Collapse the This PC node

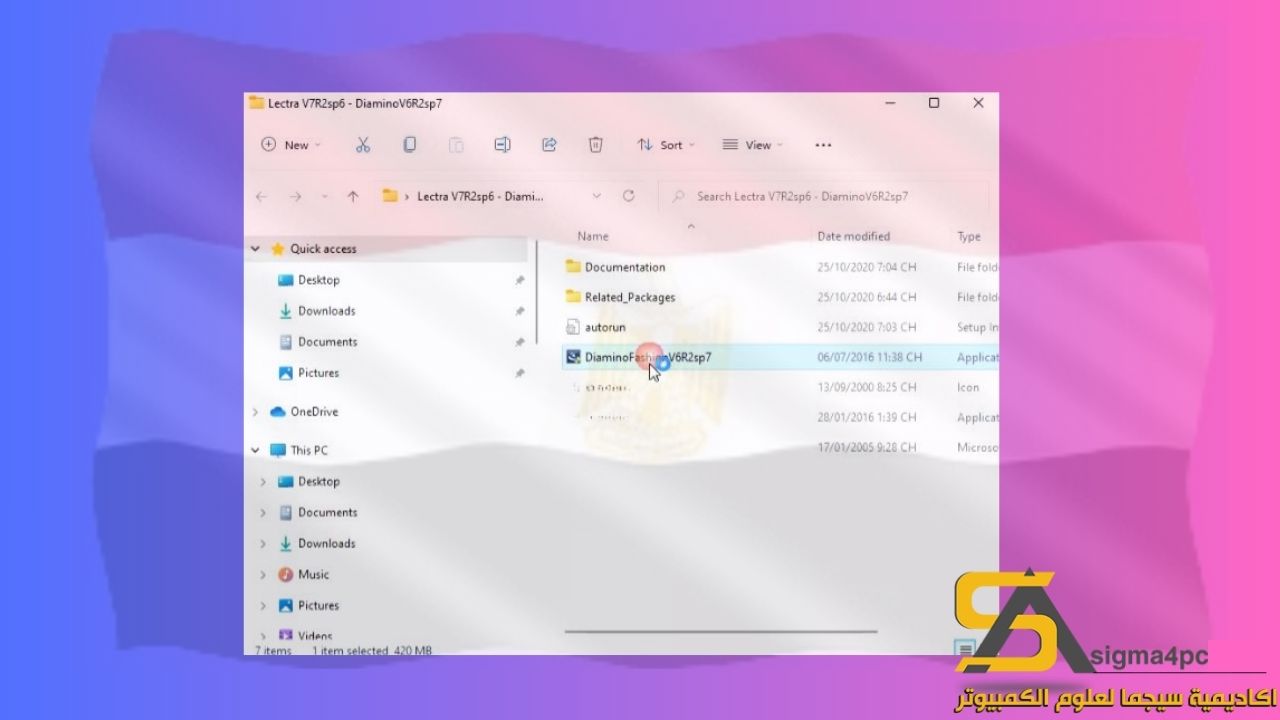coord(256,451)
